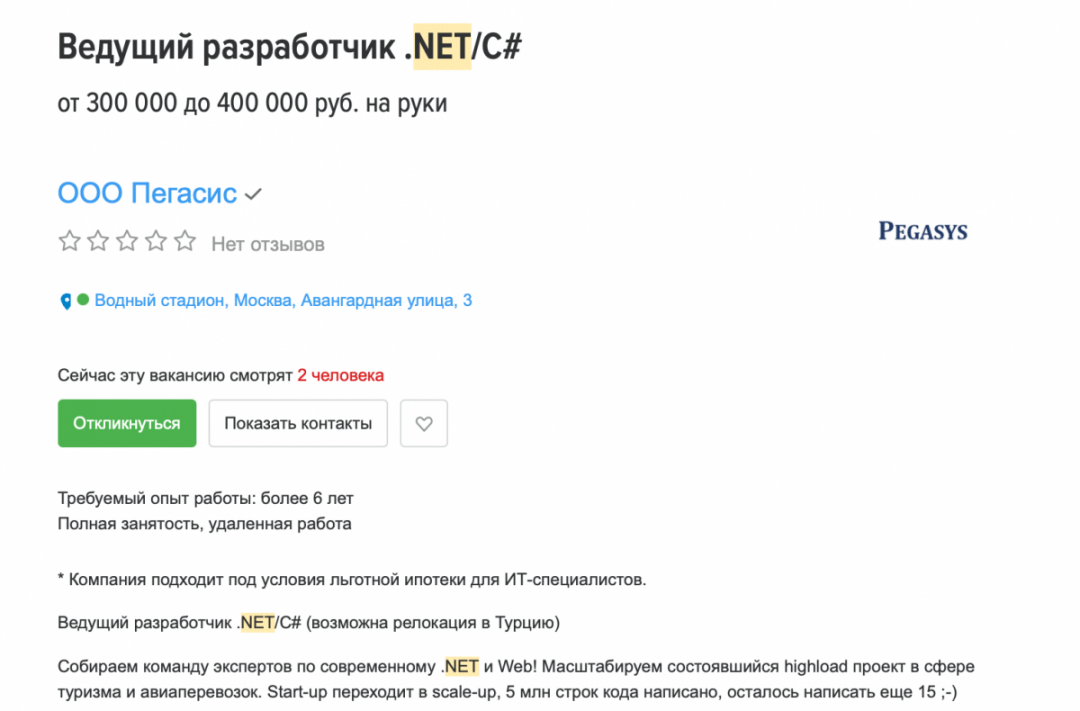Click the green metro station indicator dot
1080x711 pixels.
tap(84, 300)
